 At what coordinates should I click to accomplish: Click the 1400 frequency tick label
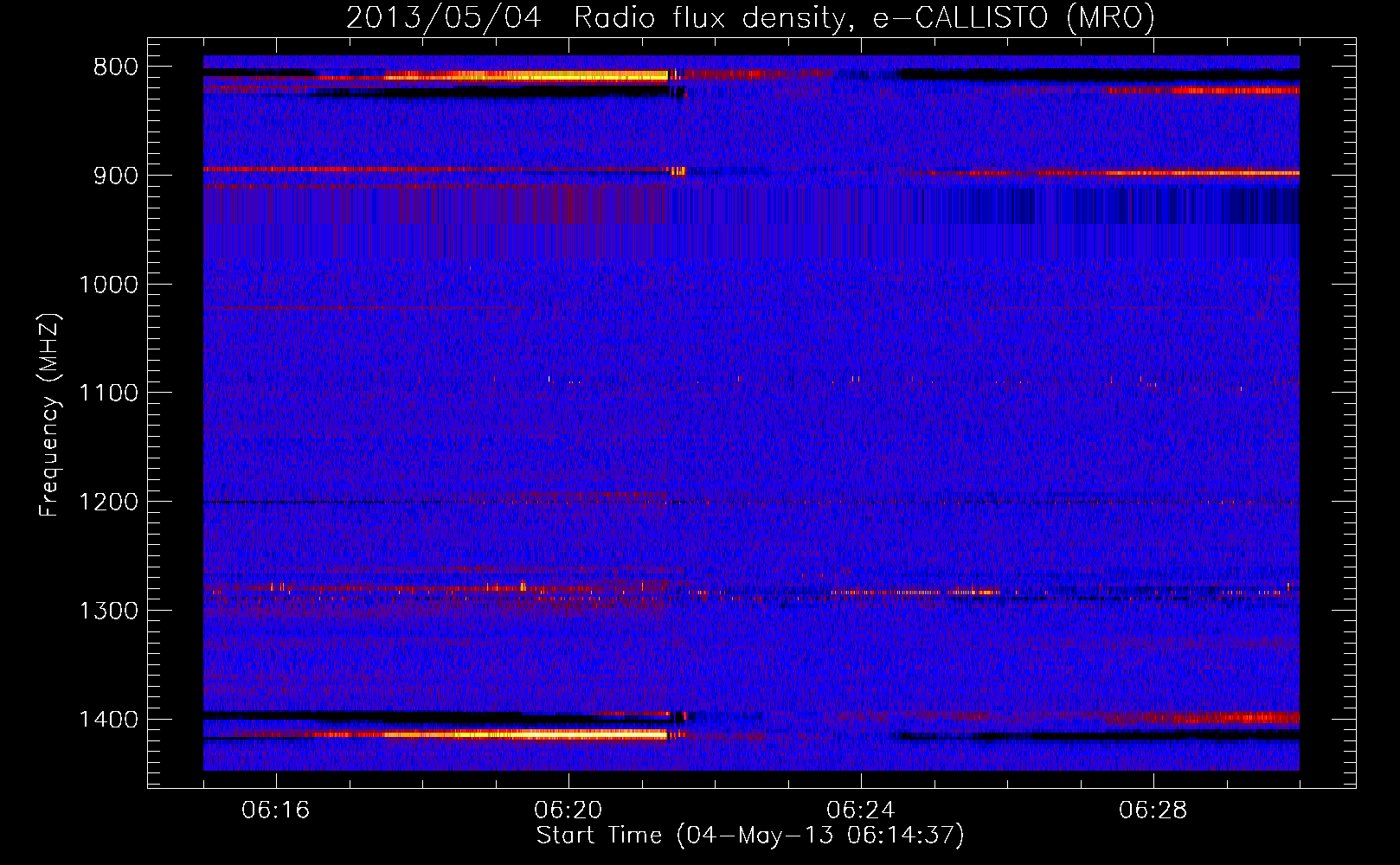(x=108, y=720)
